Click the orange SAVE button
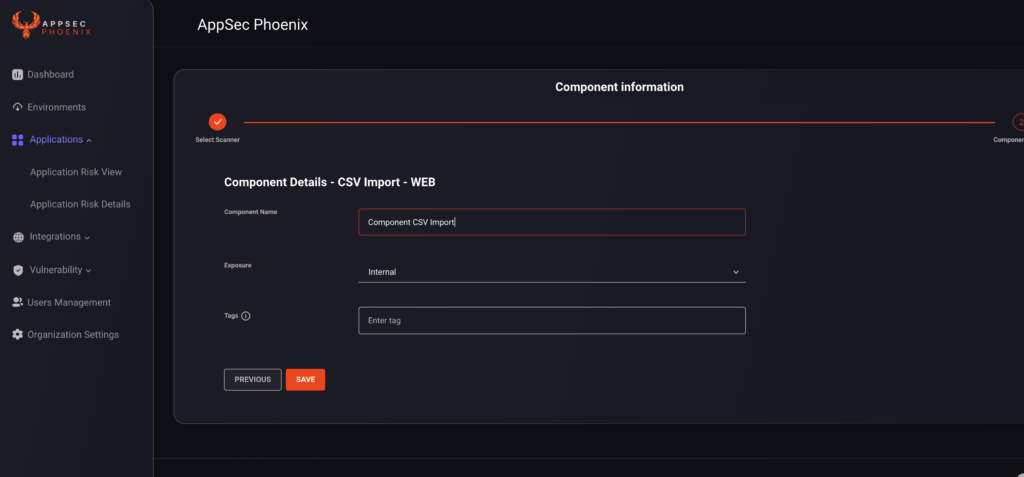 pos(306,380)
